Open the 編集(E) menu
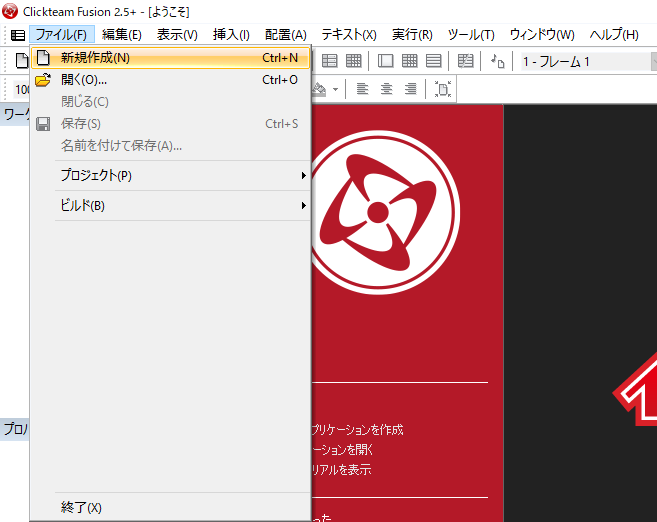657x522 pixels. tap(122, 34)
